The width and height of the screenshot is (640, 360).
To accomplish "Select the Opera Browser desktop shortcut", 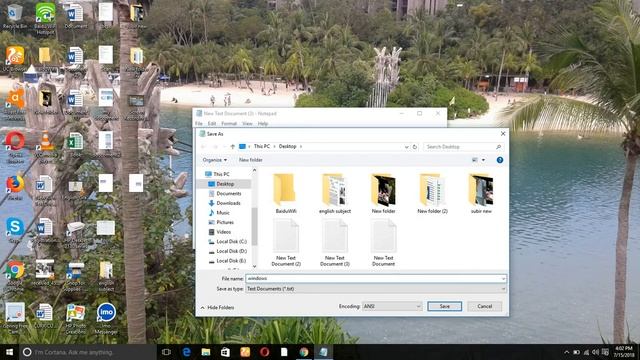I will pyautogui.click(x=15, y=147).
